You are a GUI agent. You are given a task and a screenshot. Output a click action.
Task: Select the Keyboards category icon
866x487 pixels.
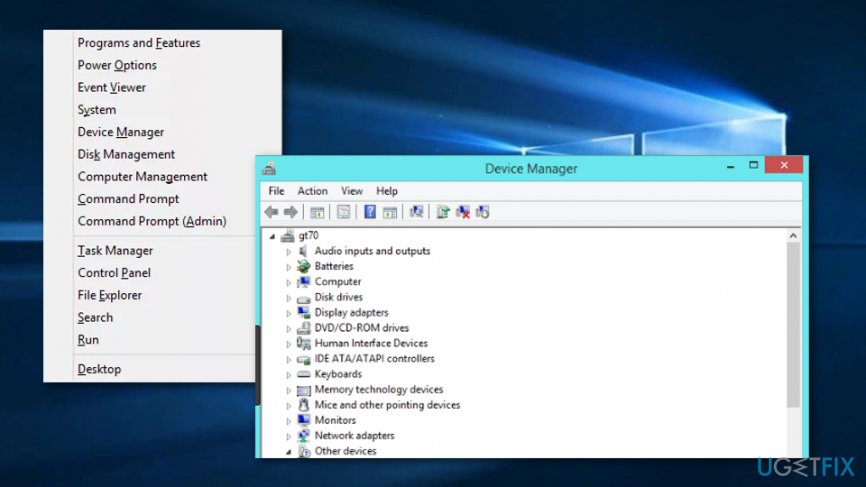click(x=303, y=374)
